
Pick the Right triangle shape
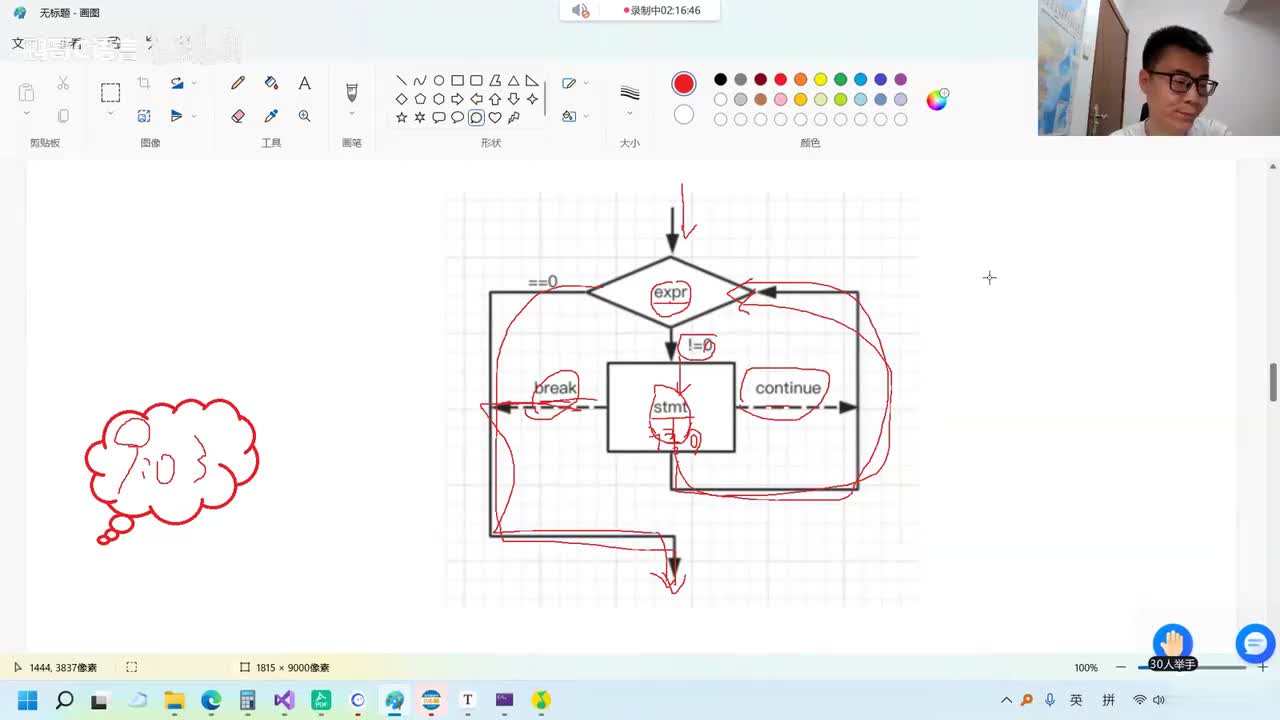coord(532,80)
